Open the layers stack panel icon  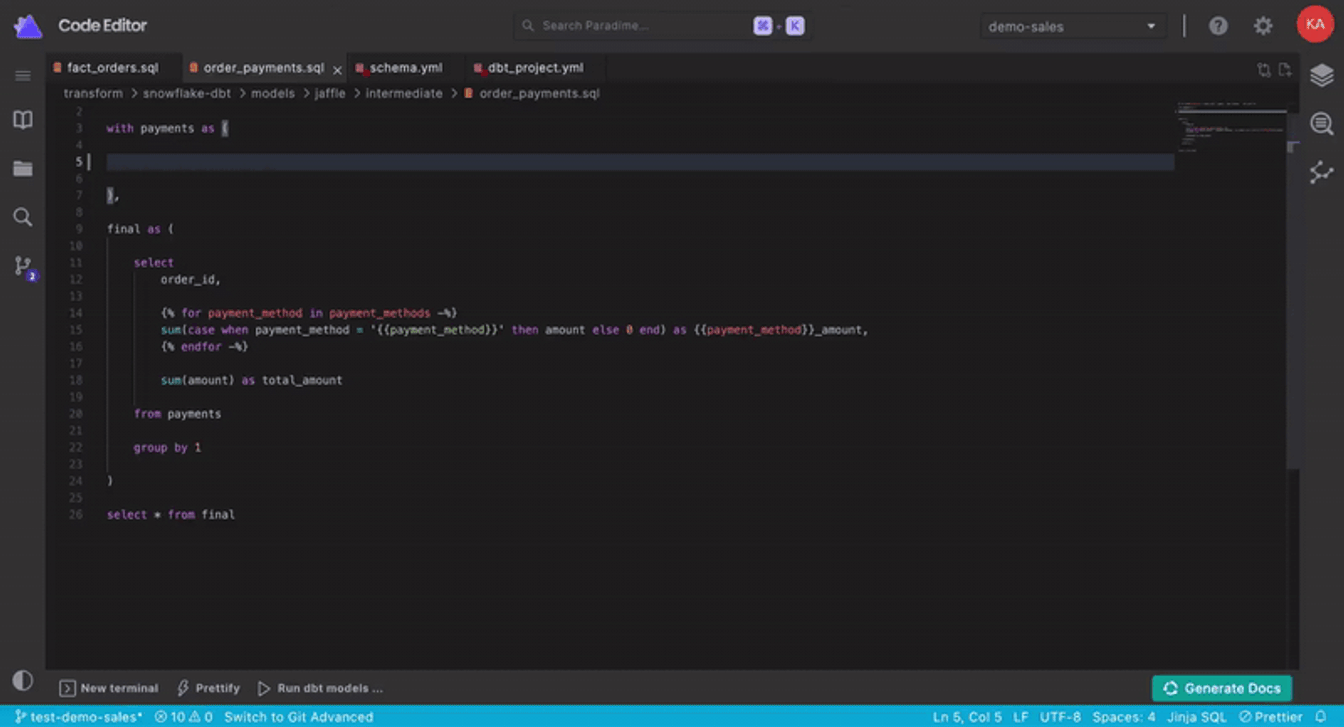[1322, 75]
